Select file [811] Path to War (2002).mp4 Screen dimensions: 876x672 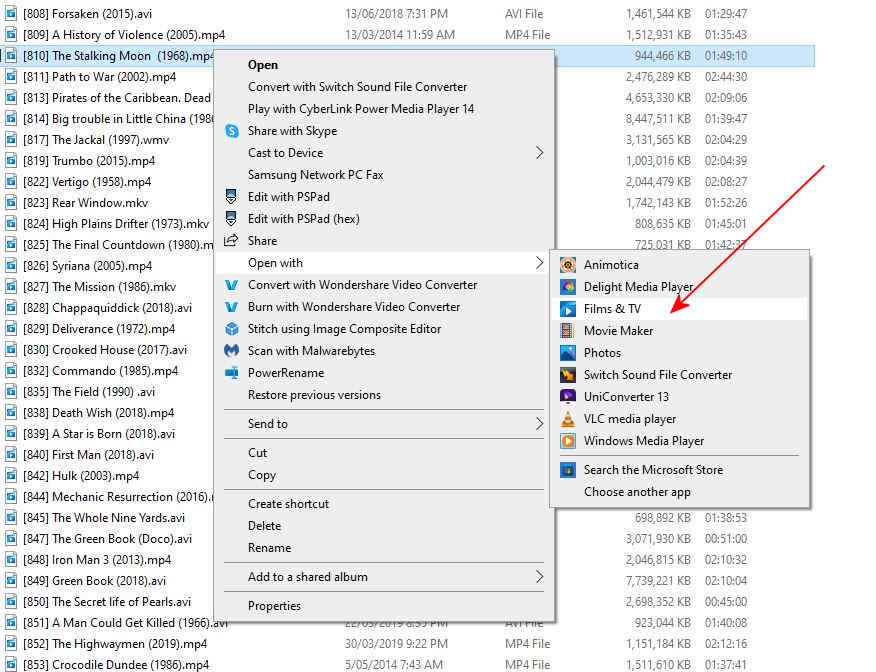click(99, 77)
